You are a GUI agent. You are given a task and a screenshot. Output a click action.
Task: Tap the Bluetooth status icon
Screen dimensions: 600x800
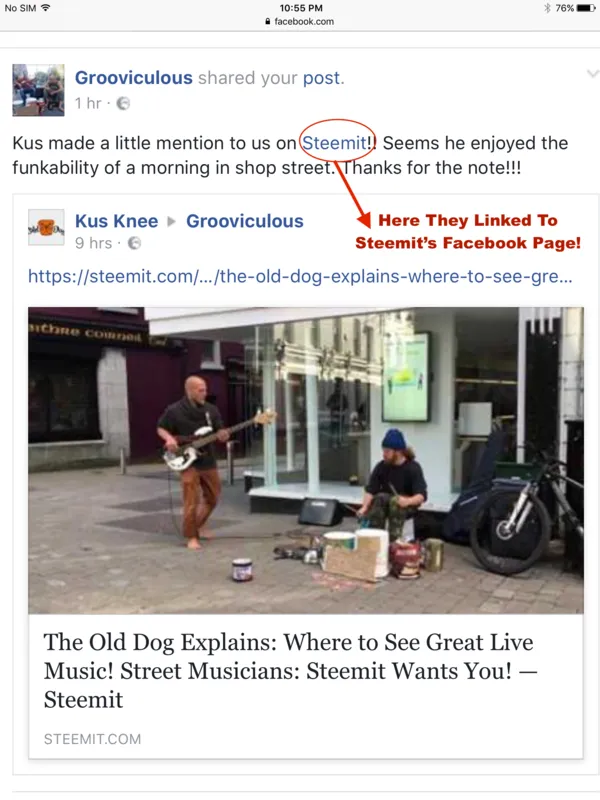[547, 8]
